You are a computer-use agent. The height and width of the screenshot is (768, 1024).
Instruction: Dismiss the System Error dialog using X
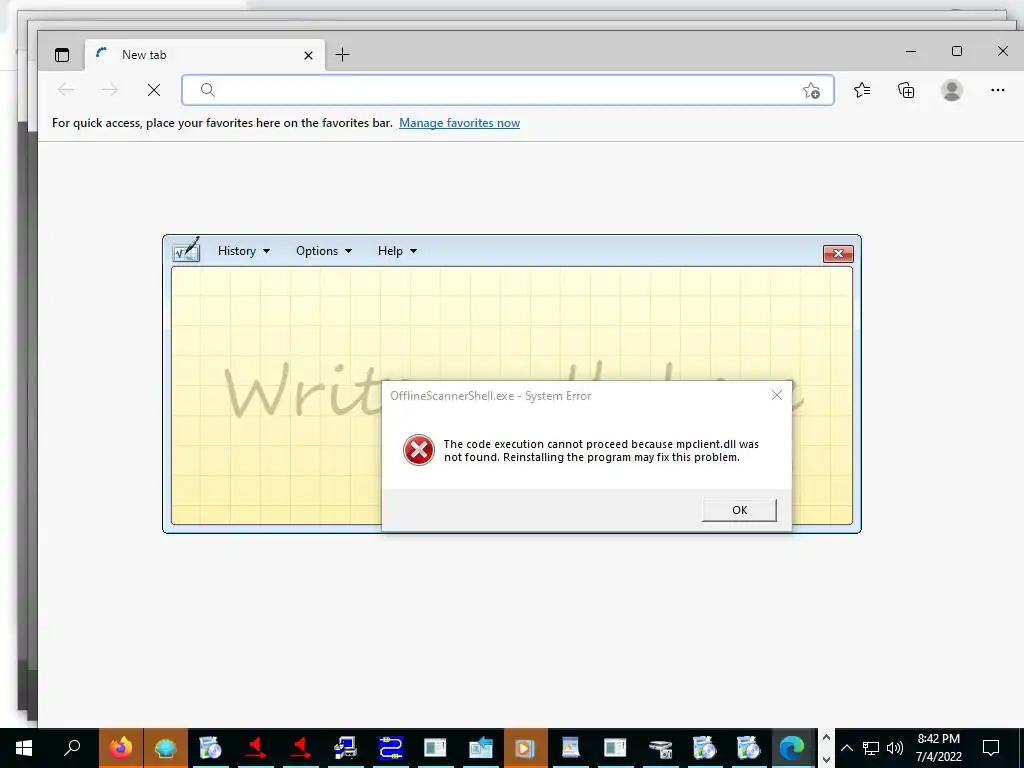pyautogui.click(x=776, y=395)
